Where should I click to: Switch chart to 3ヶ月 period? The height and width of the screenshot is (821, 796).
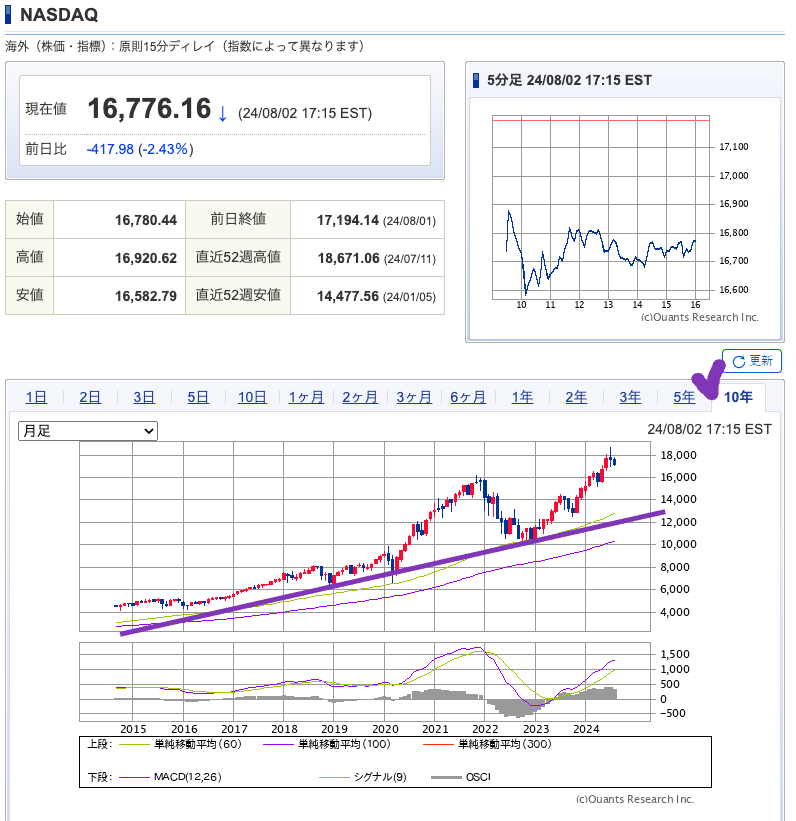point(414,397)
